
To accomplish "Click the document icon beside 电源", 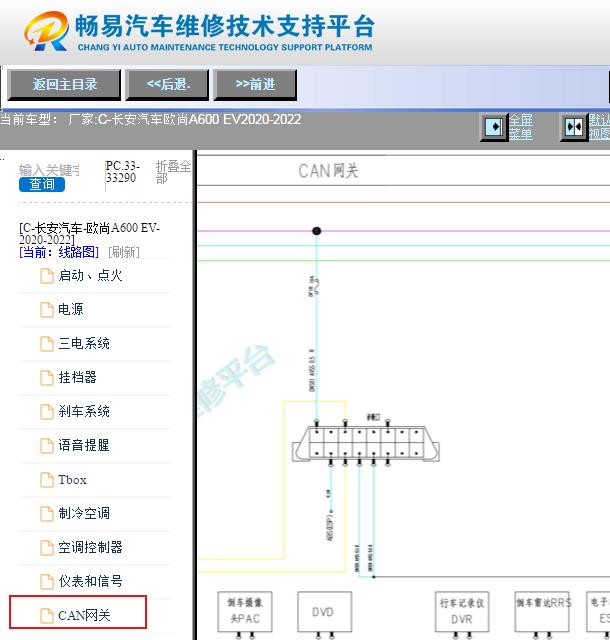I will 47,310.
